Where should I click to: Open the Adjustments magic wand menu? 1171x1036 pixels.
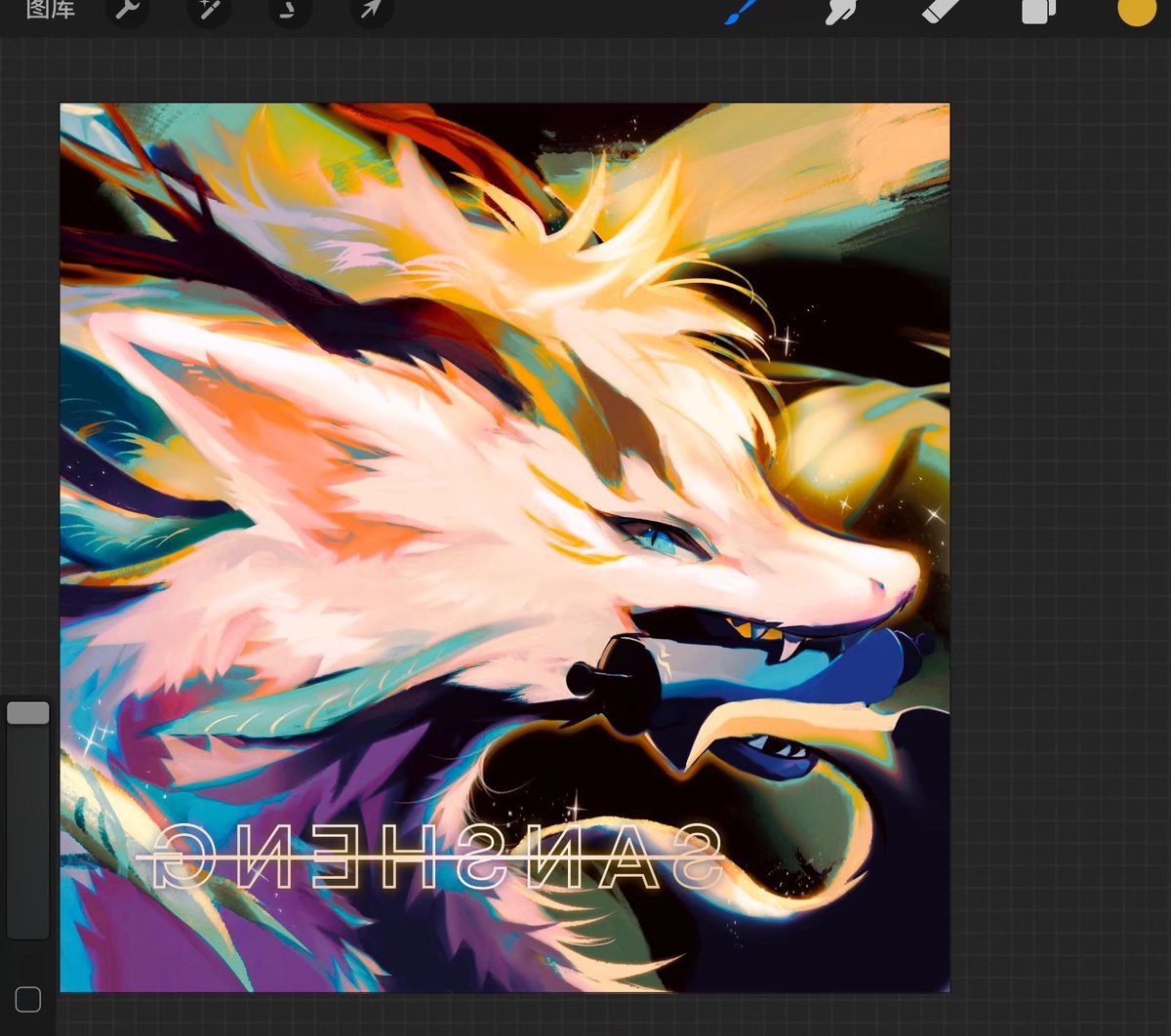(x=208, y=11)
